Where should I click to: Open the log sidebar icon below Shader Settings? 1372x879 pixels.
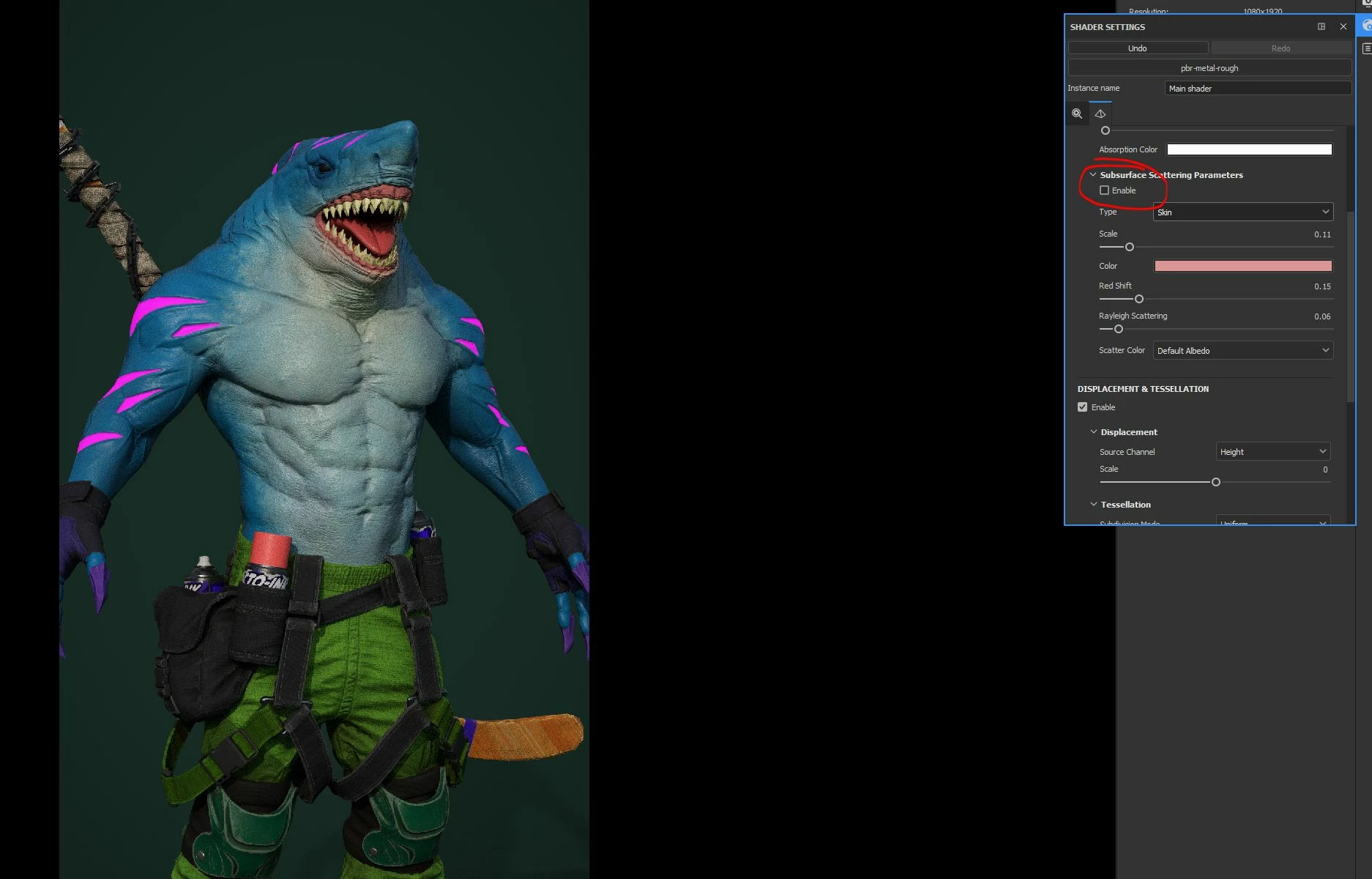pos(1366,48)
